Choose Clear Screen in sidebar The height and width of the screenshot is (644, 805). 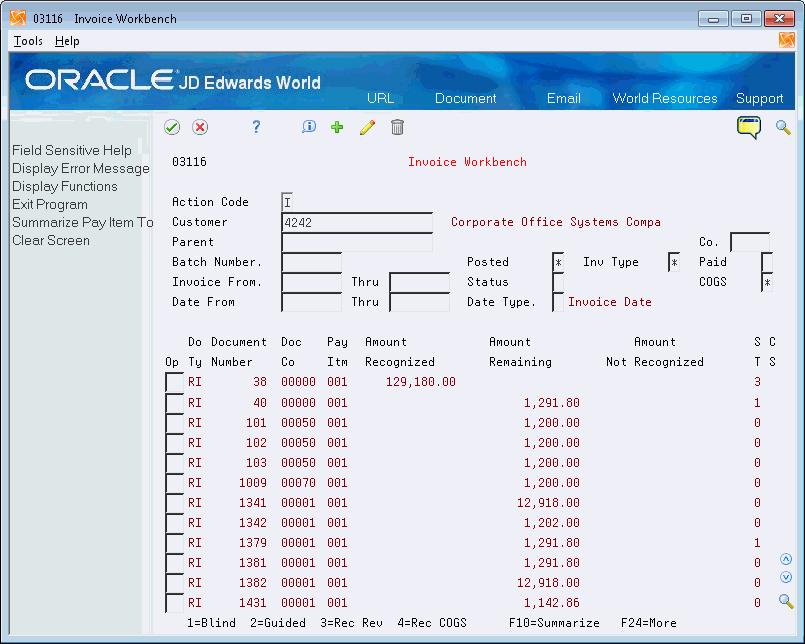point(51,240)
